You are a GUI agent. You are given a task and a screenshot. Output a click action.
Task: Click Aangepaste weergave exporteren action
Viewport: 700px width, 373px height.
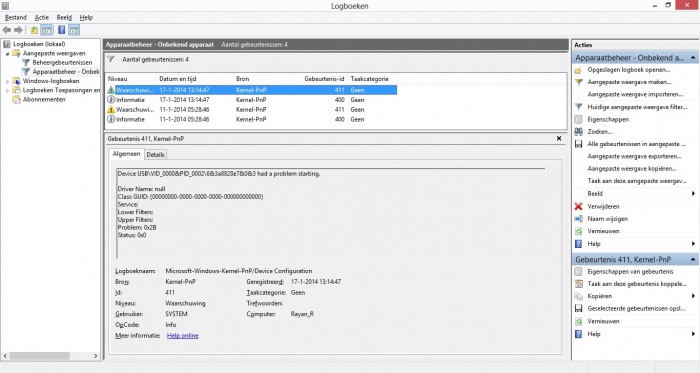(x=634, y=157)
